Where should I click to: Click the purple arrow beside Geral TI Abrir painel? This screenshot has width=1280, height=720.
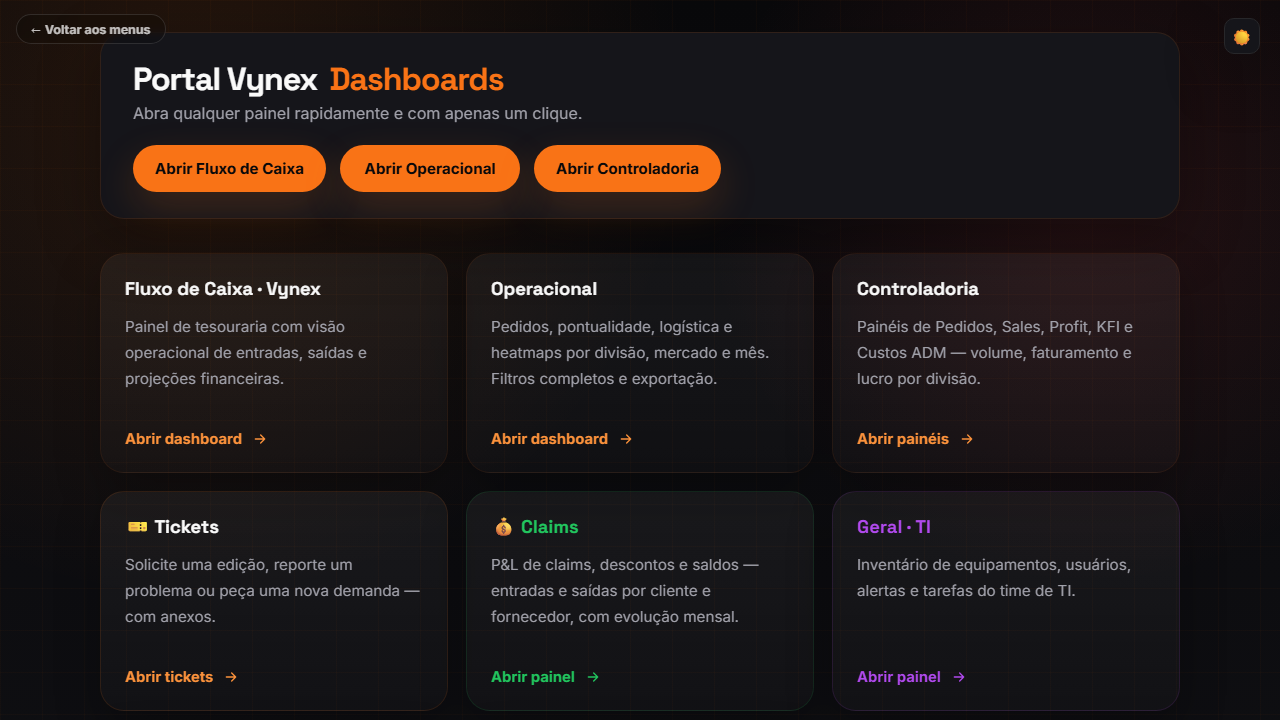[959, 677]
